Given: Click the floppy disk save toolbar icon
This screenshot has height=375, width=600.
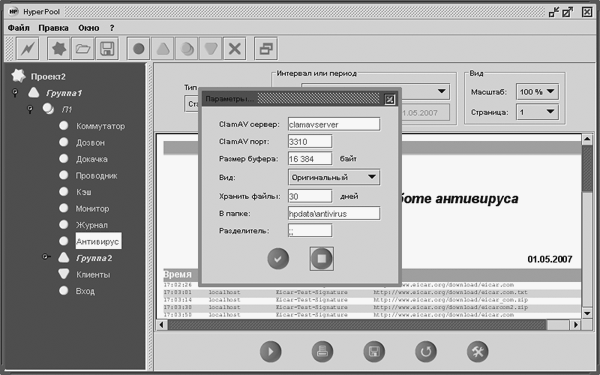Looking at the screenshot, I should (107, 49).
